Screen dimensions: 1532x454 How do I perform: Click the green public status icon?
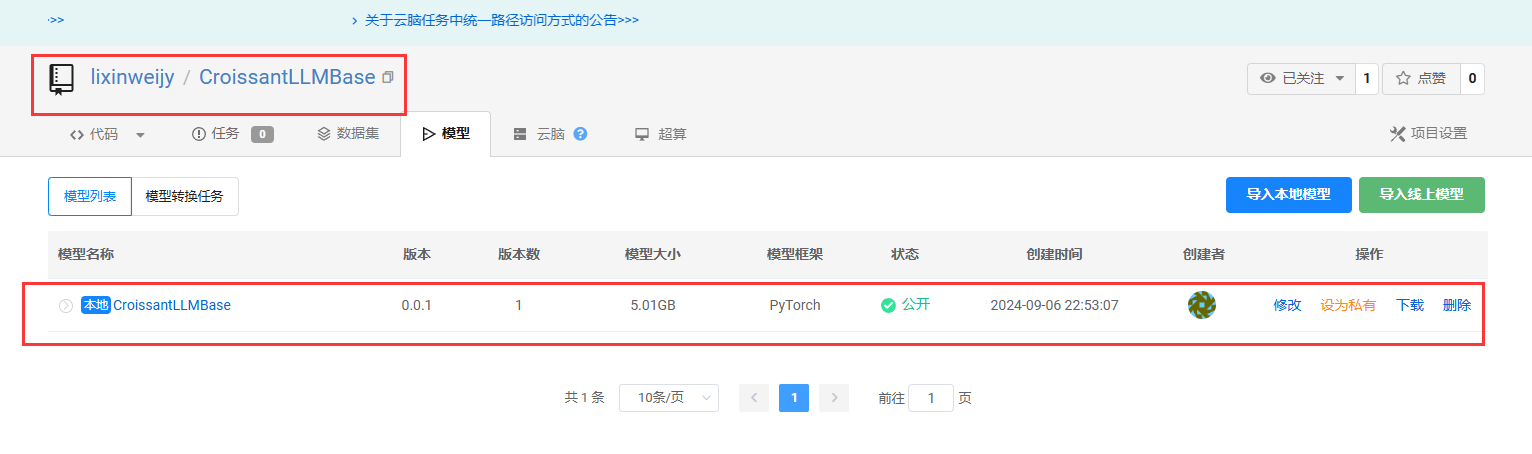click(887, 305)
